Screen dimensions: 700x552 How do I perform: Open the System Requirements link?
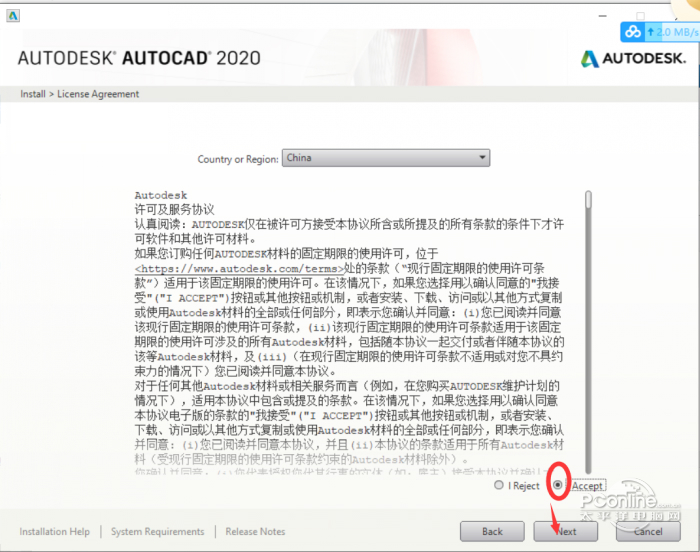click(158, 531)
